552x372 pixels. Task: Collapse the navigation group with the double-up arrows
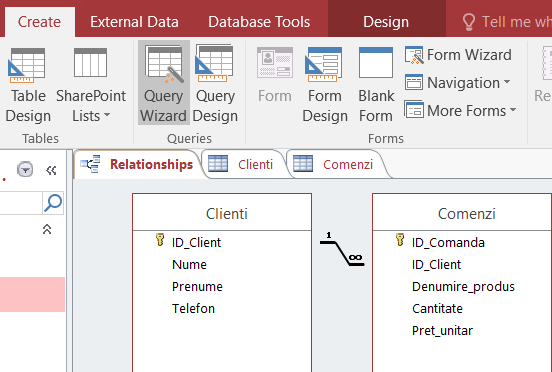click(47, 229)
